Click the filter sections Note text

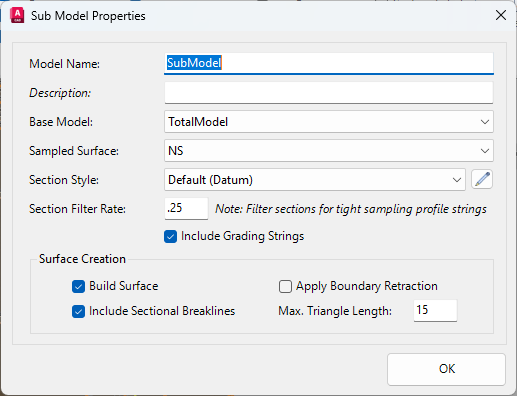click(351, 209)
